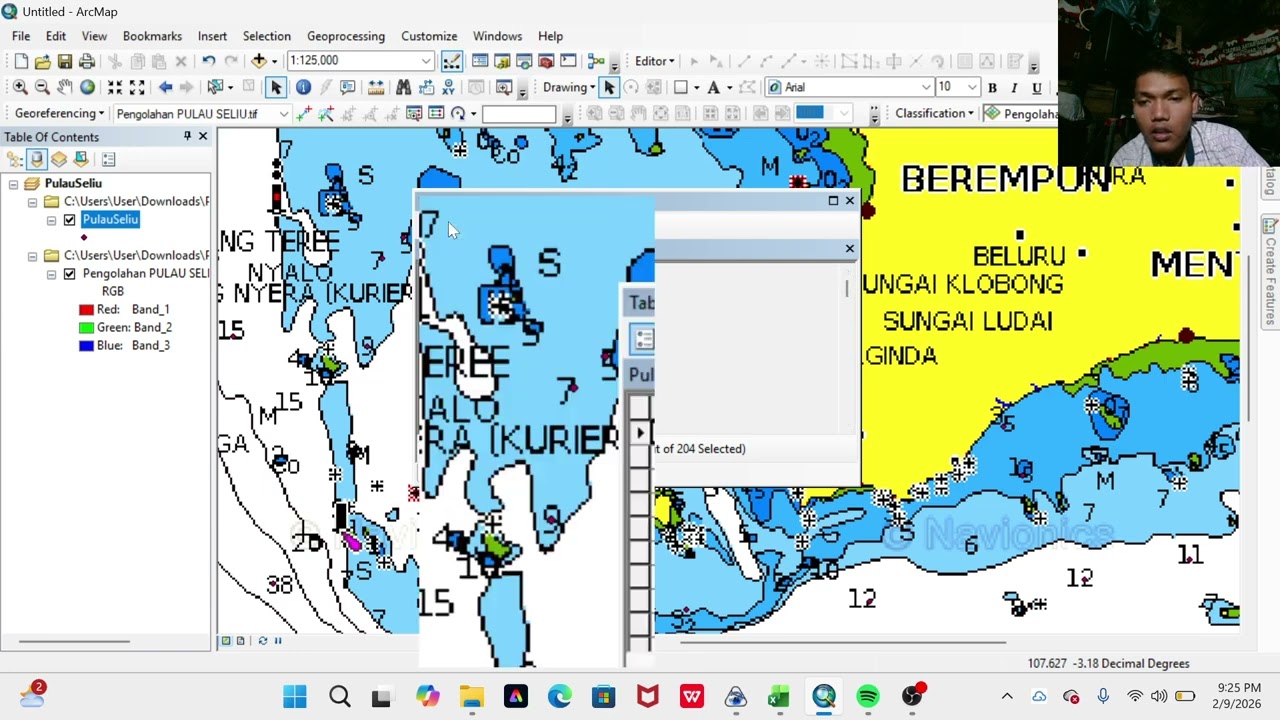The height and width of the screenshot is (720, 1280).
Task: Click the Red Band_1 color swatch
Action: pos(86,310)
